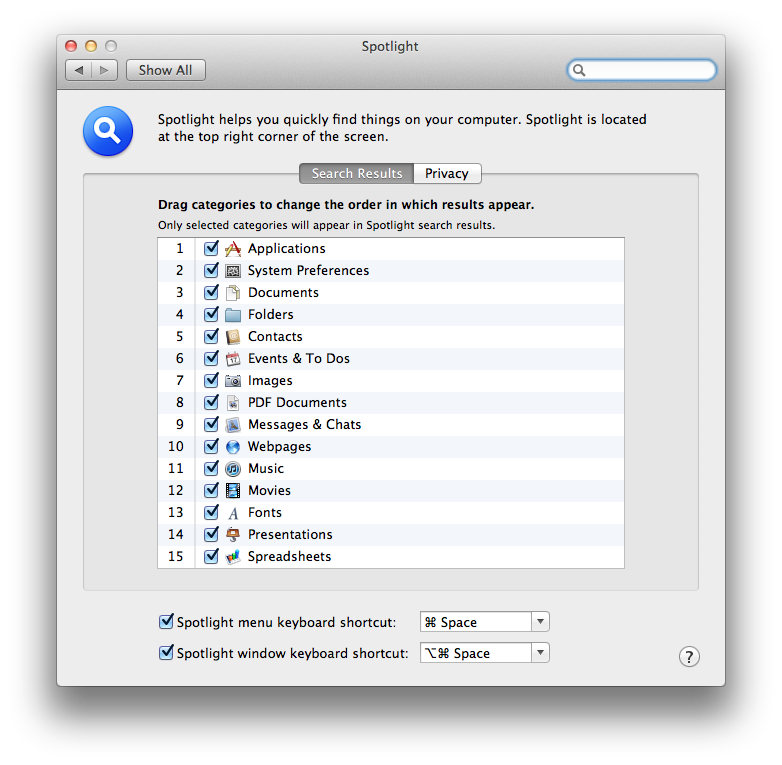
Task: Click the Webpages globe icon
Action: [x=233, y=447]
